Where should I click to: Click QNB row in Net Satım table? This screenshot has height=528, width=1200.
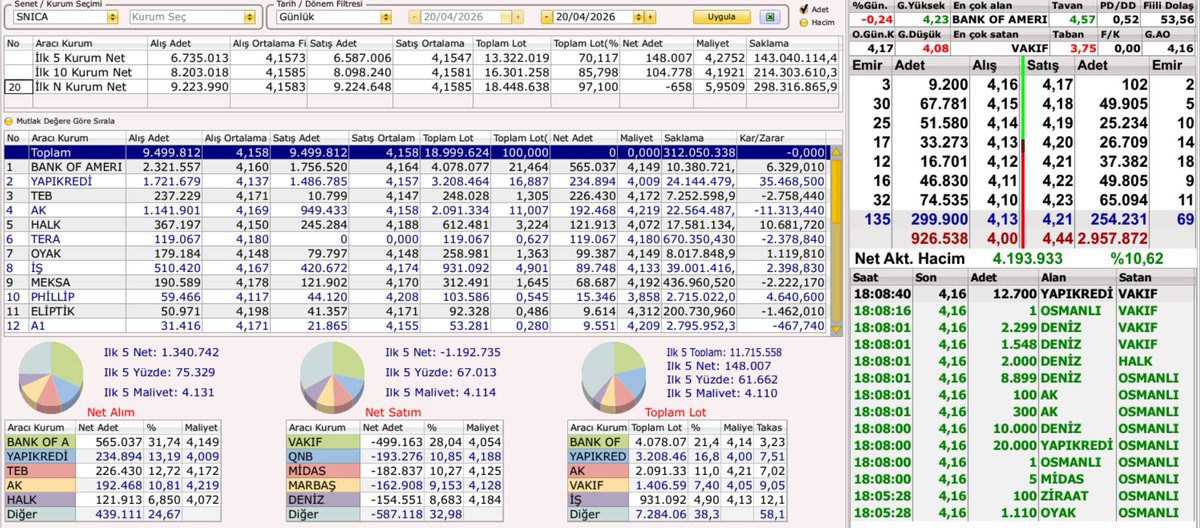click(x=393, y=456)
